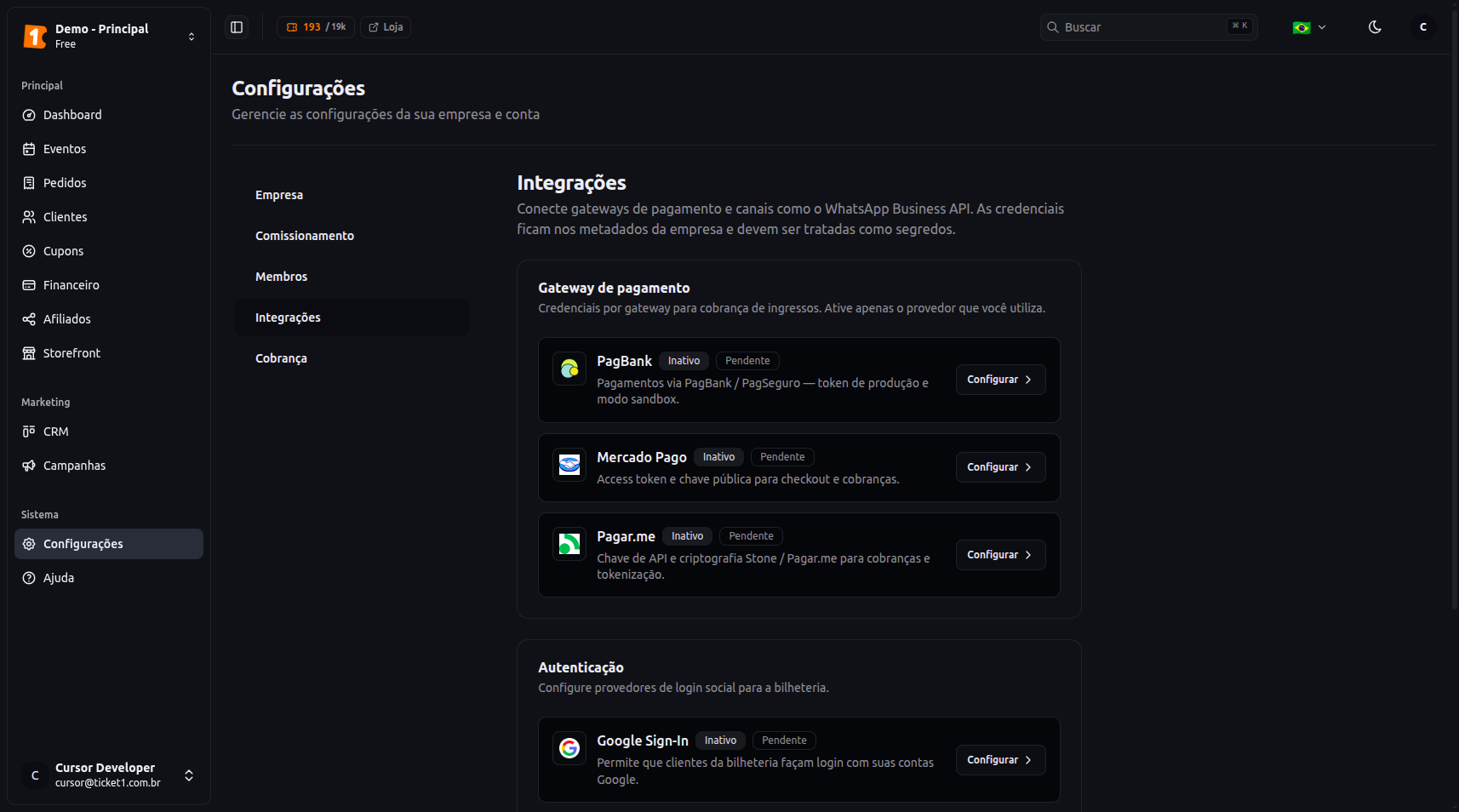1459x812 pixels.
Task: Click the Mercado Pago logo
Action: (569, 465)
